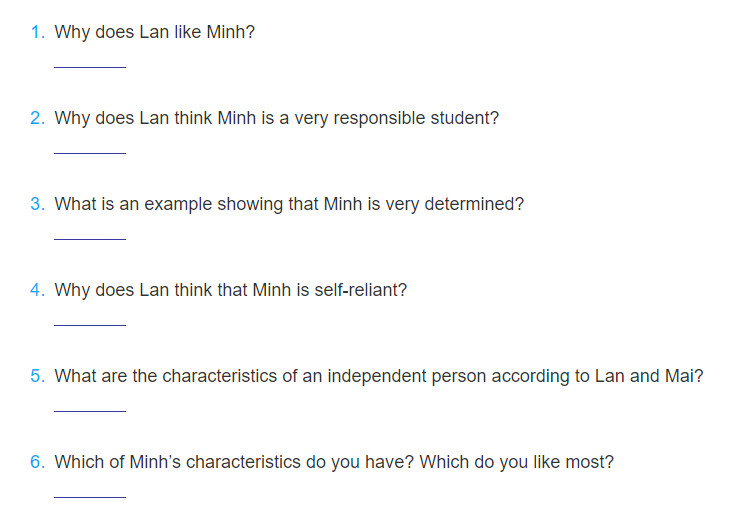Select the answer blank under question 6

[x=90, y=492]
